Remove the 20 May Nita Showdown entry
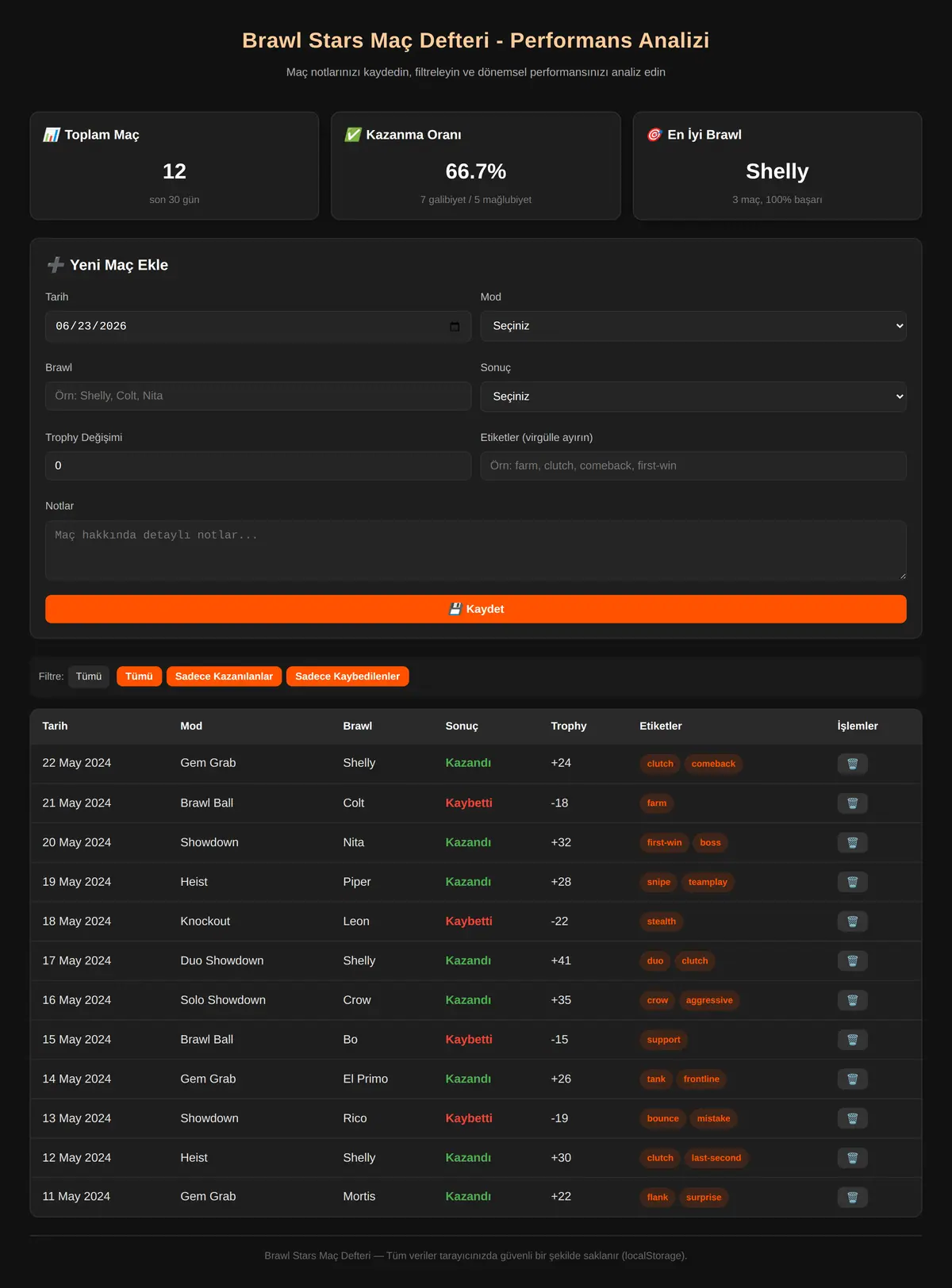 [x=852, y=842]
